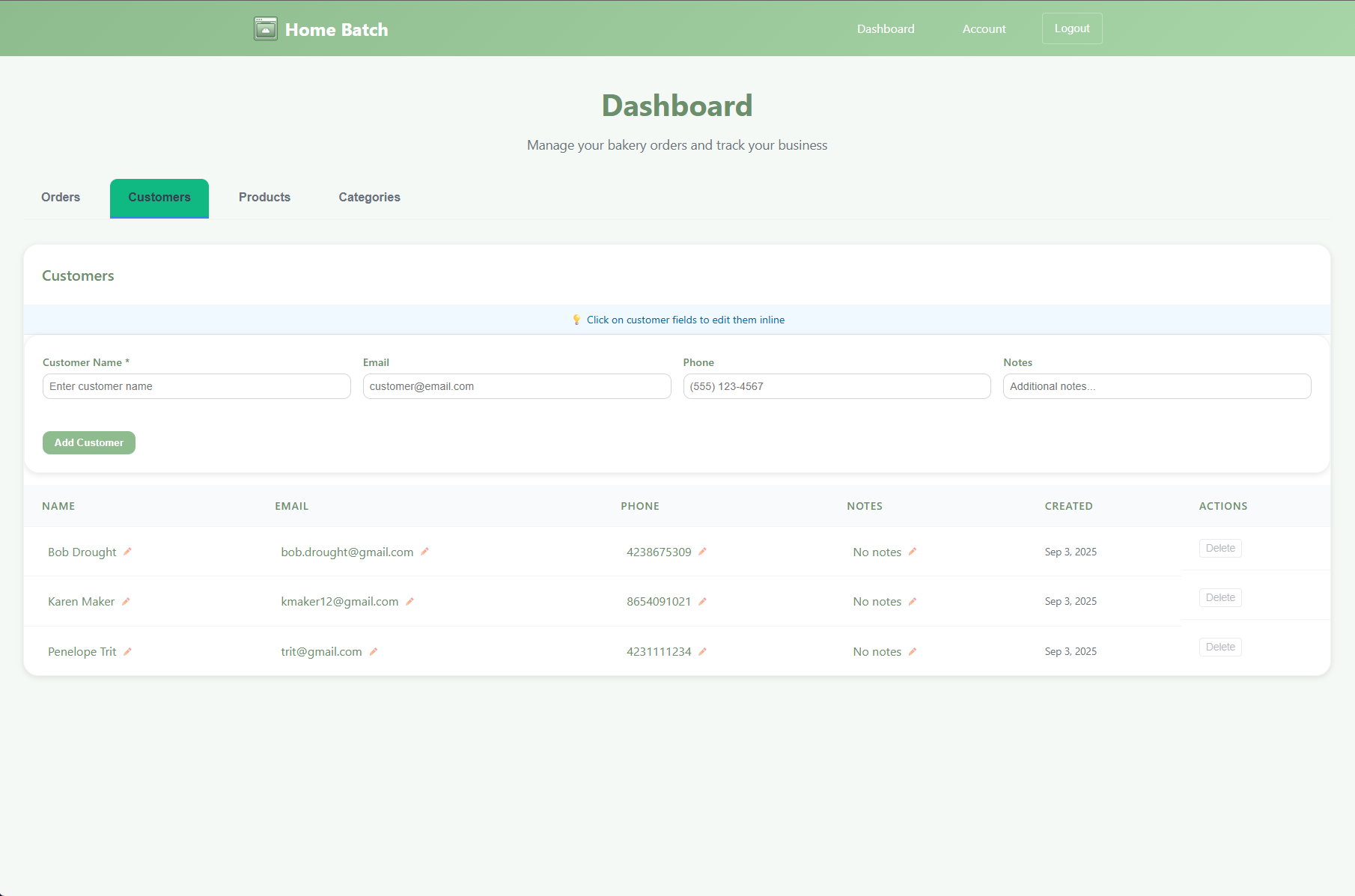Edit kmaker12@gmail.com email pencil icon
Screen dimensions: 1355x896
point(409,601)
